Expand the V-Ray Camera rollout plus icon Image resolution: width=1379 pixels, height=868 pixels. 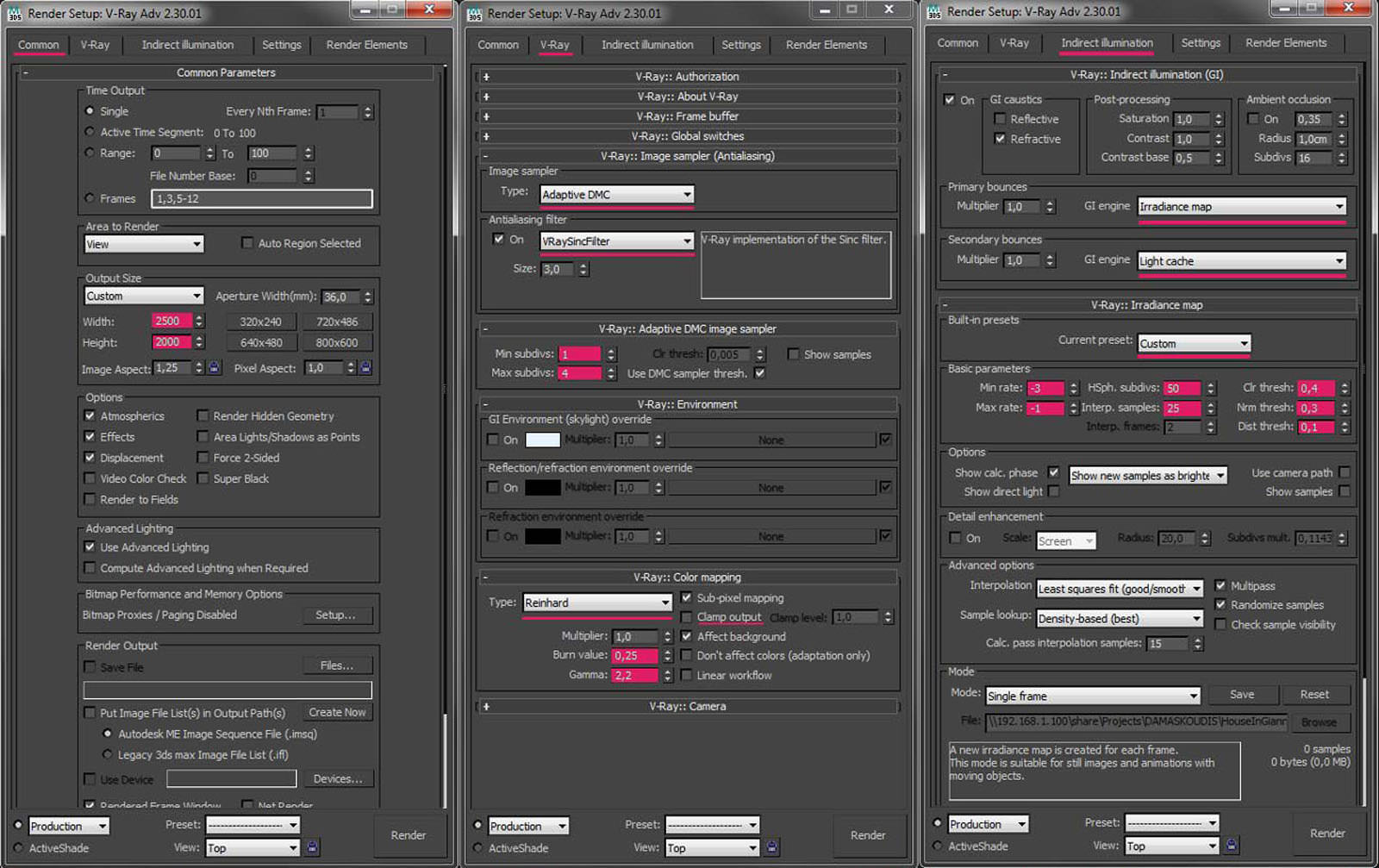(x=486, y=707)
